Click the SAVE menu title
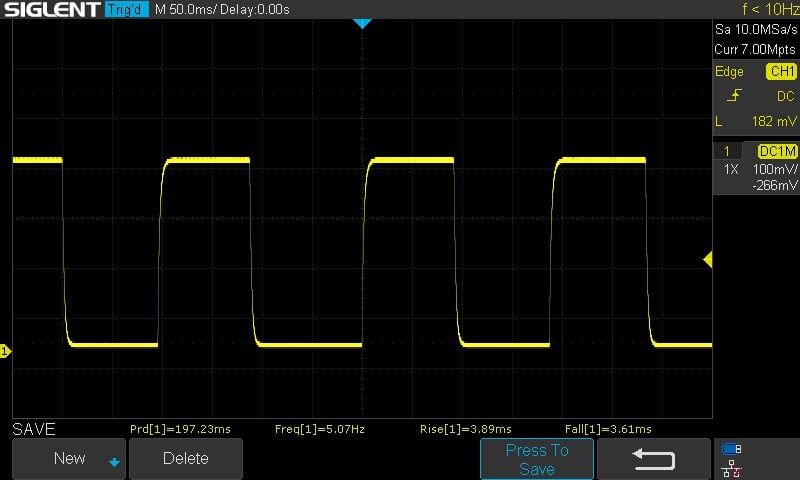The image size is (800, 480). pyautogui.click(x=34, y=429)
